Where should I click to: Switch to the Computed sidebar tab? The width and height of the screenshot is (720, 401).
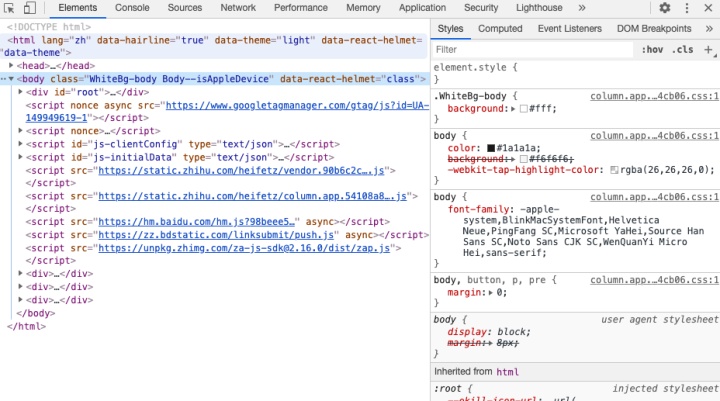coord(500,28)
